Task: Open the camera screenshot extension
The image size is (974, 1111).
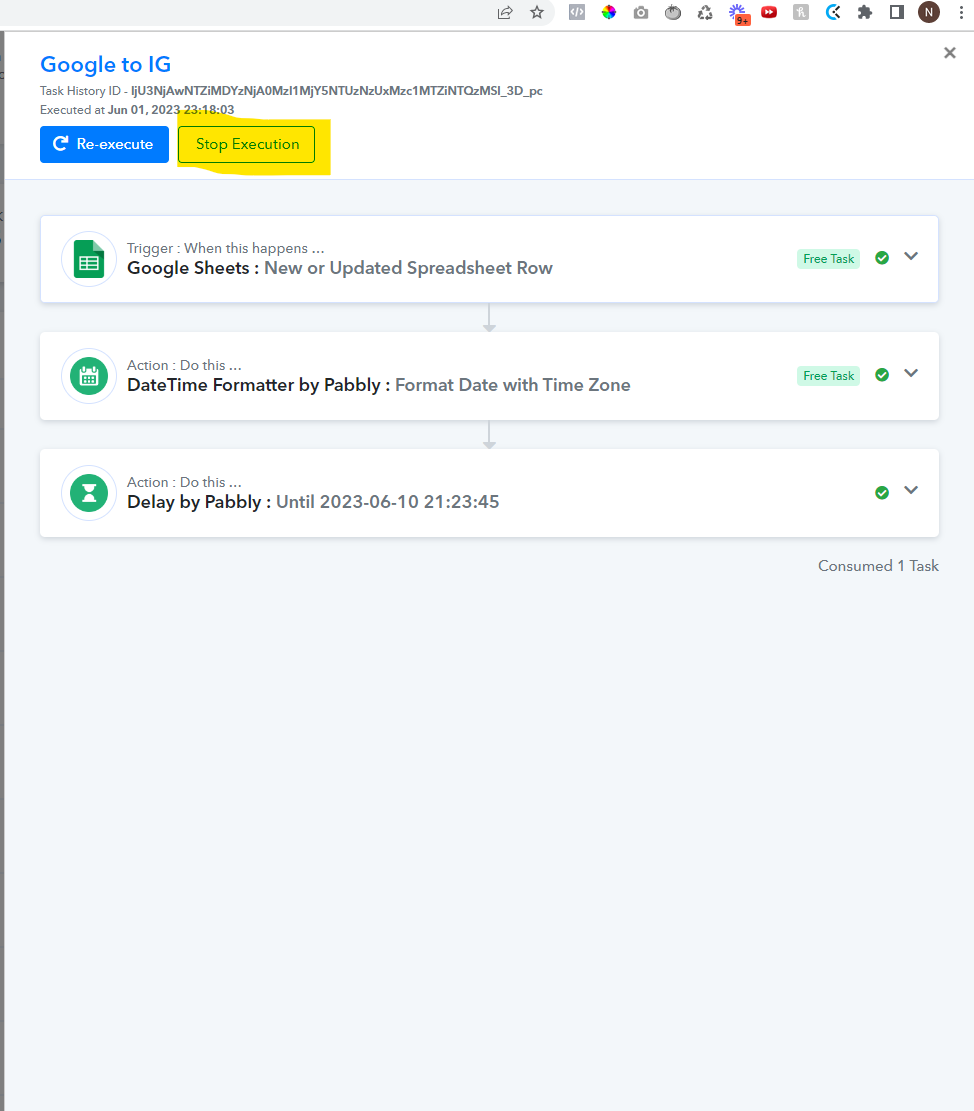Action: coord(641,12)
